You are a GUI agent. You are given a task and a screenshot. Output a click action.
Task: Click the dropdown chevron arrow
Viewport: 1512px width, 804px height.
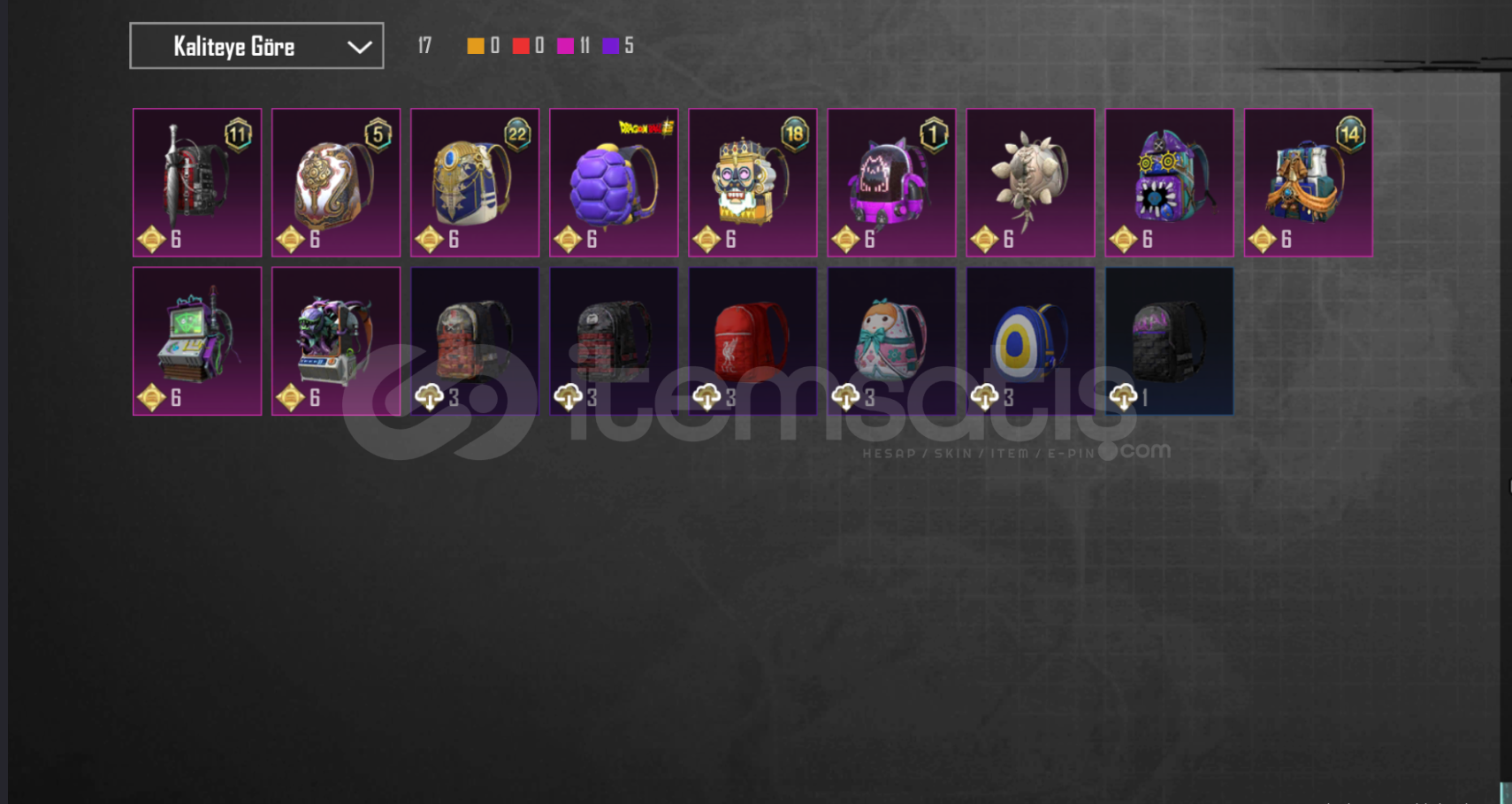click(359, 47)
